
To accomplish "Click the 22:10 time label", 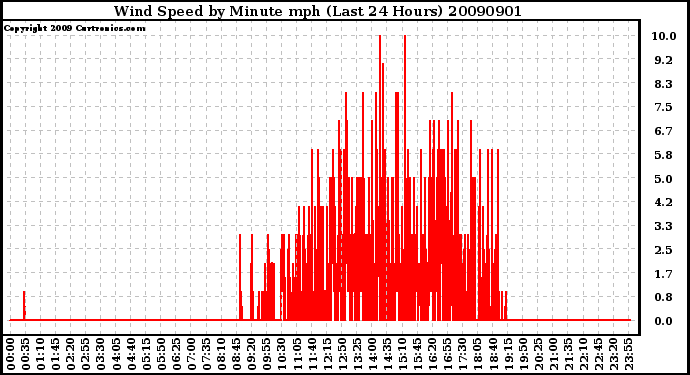I will click(583, 354).
